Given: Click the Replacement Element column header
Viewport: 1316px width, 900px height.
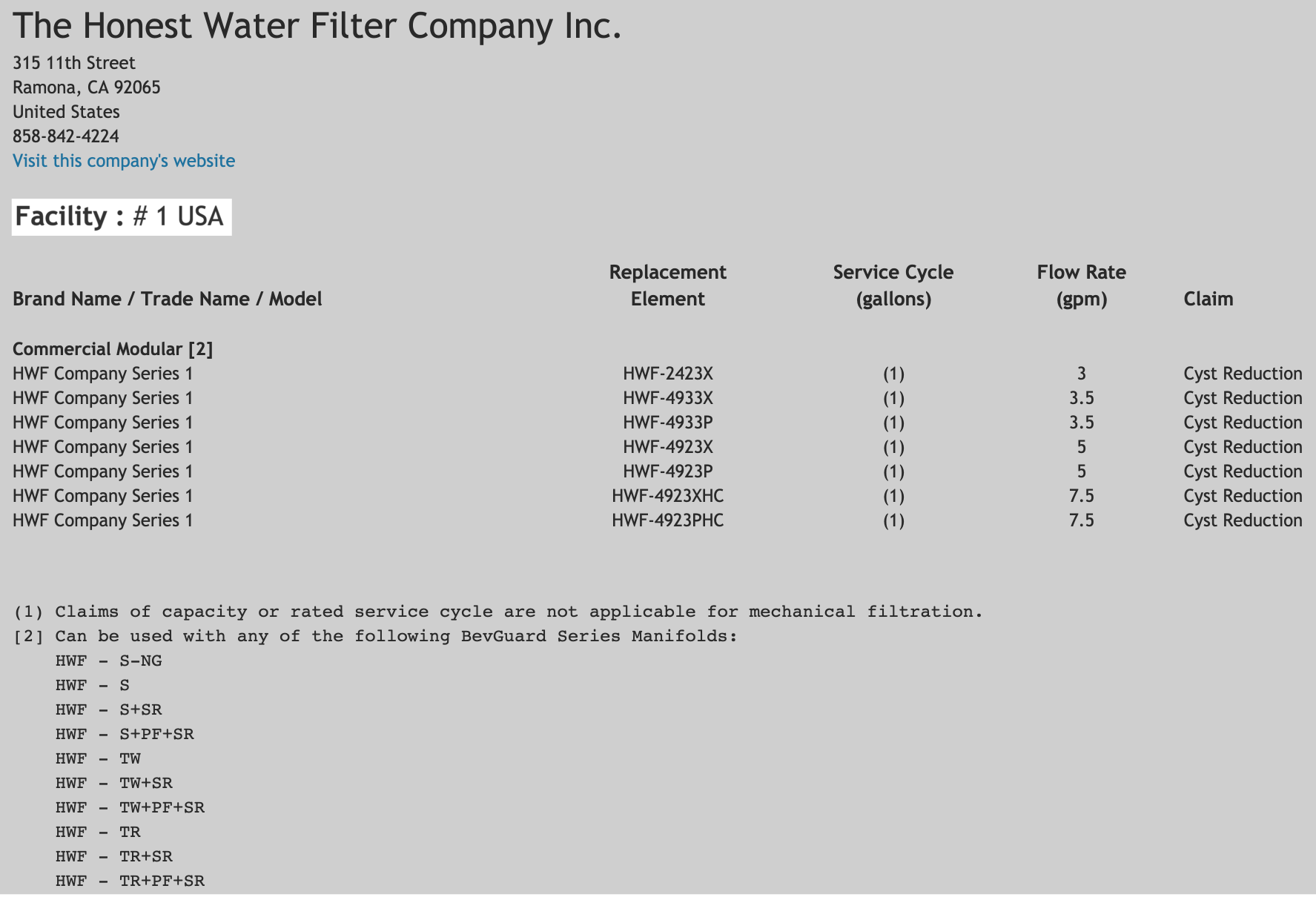Looking at the screenshot, I should [668, 285].
